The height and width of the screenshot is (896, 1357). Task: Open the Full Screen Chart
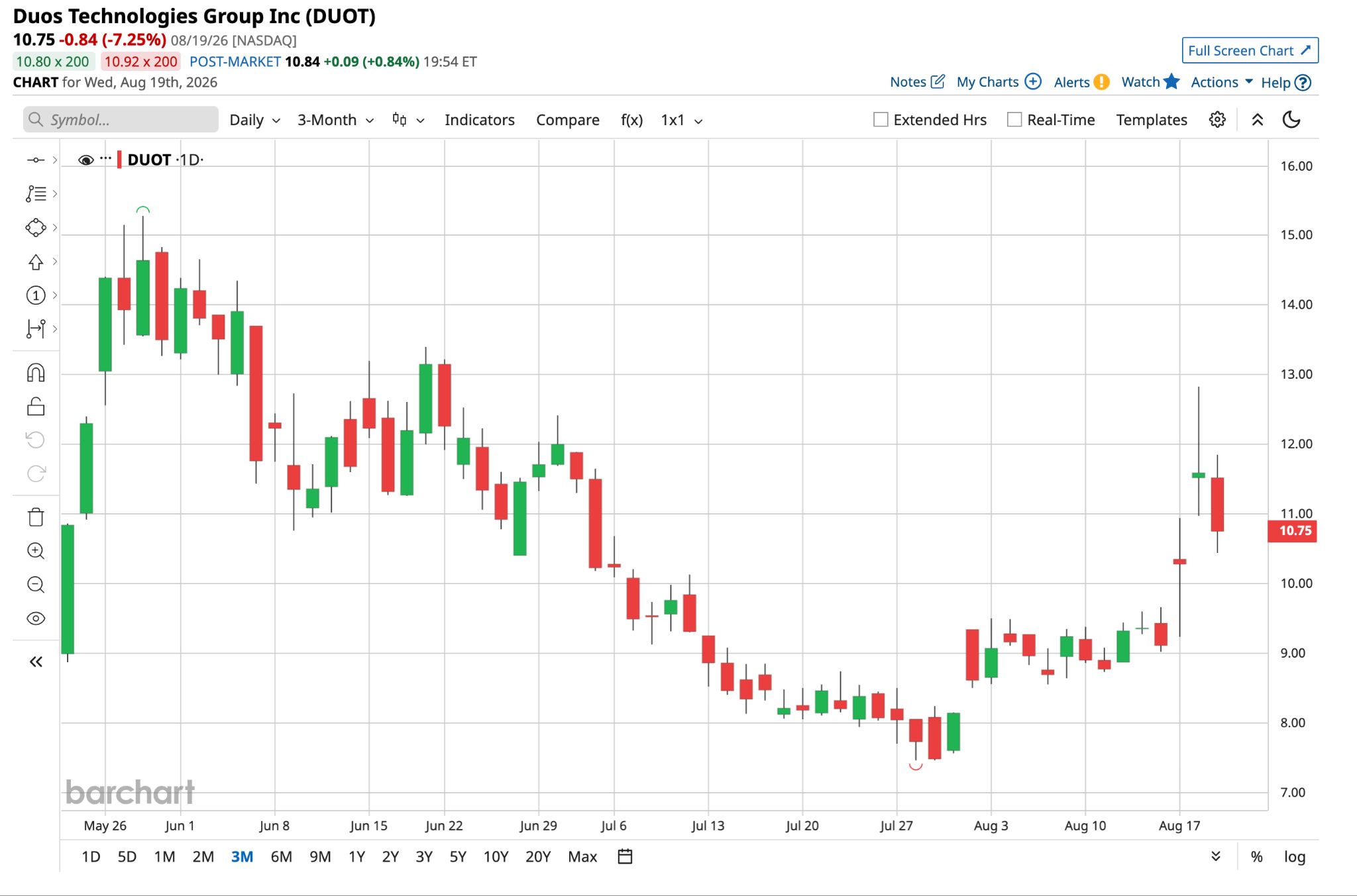pyautogui.click(x=1250, y=50)
